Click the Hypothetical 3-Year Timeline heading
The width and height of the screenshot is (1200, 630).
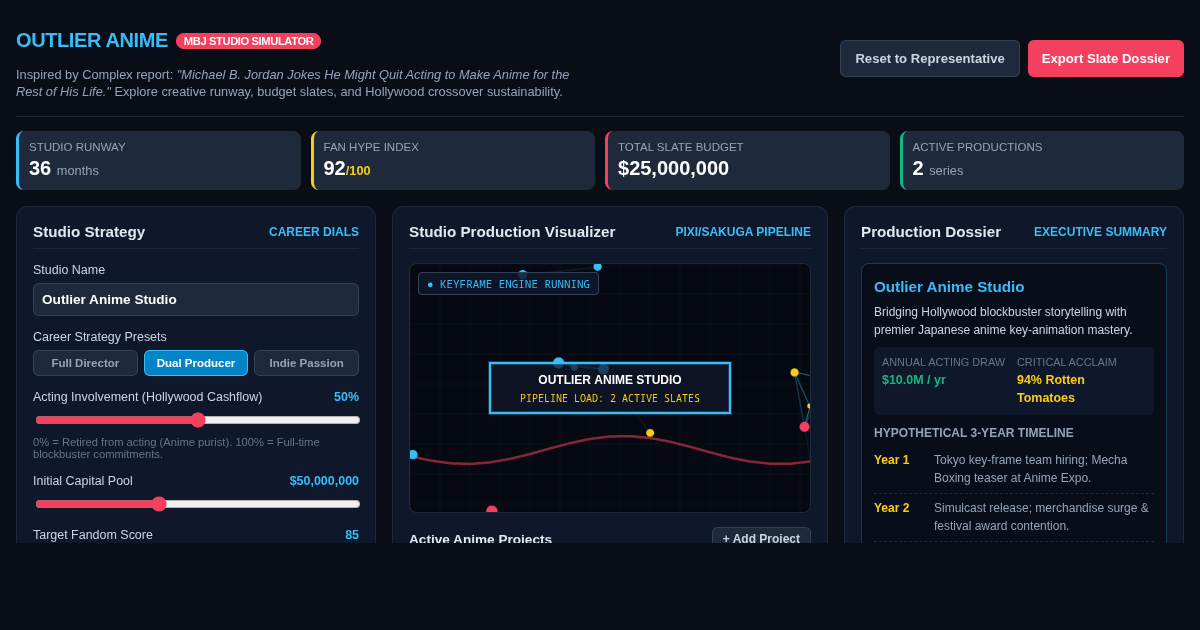(974, 433)
